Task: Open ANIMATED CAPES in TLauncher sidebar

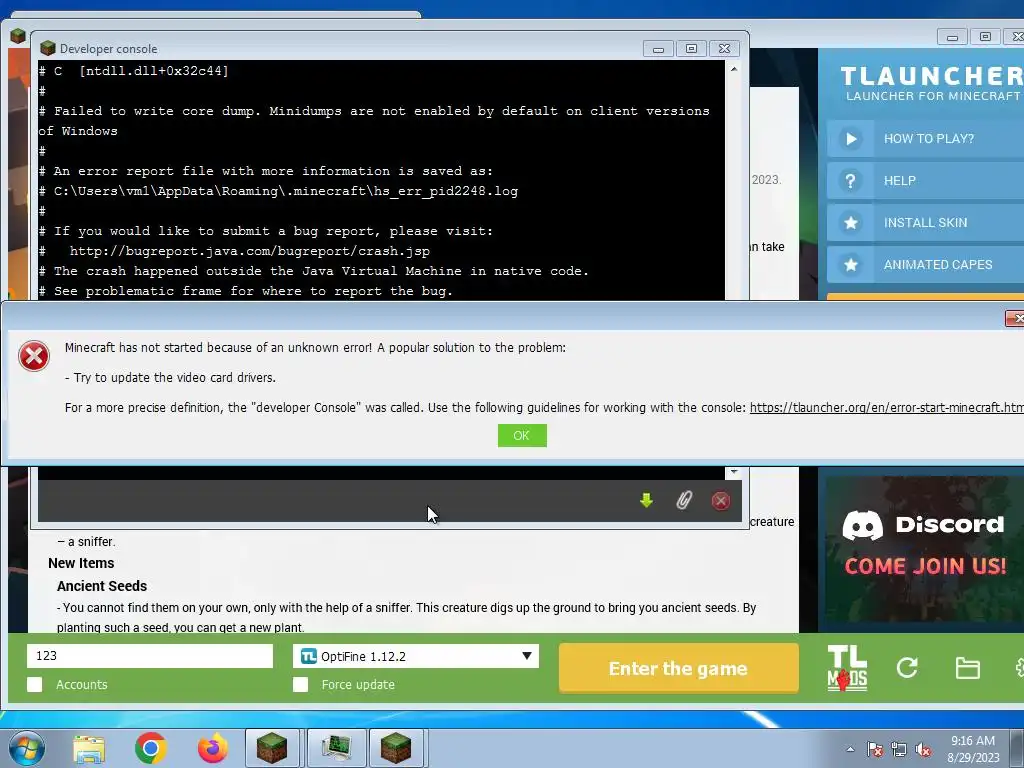Action: point(925,264)
